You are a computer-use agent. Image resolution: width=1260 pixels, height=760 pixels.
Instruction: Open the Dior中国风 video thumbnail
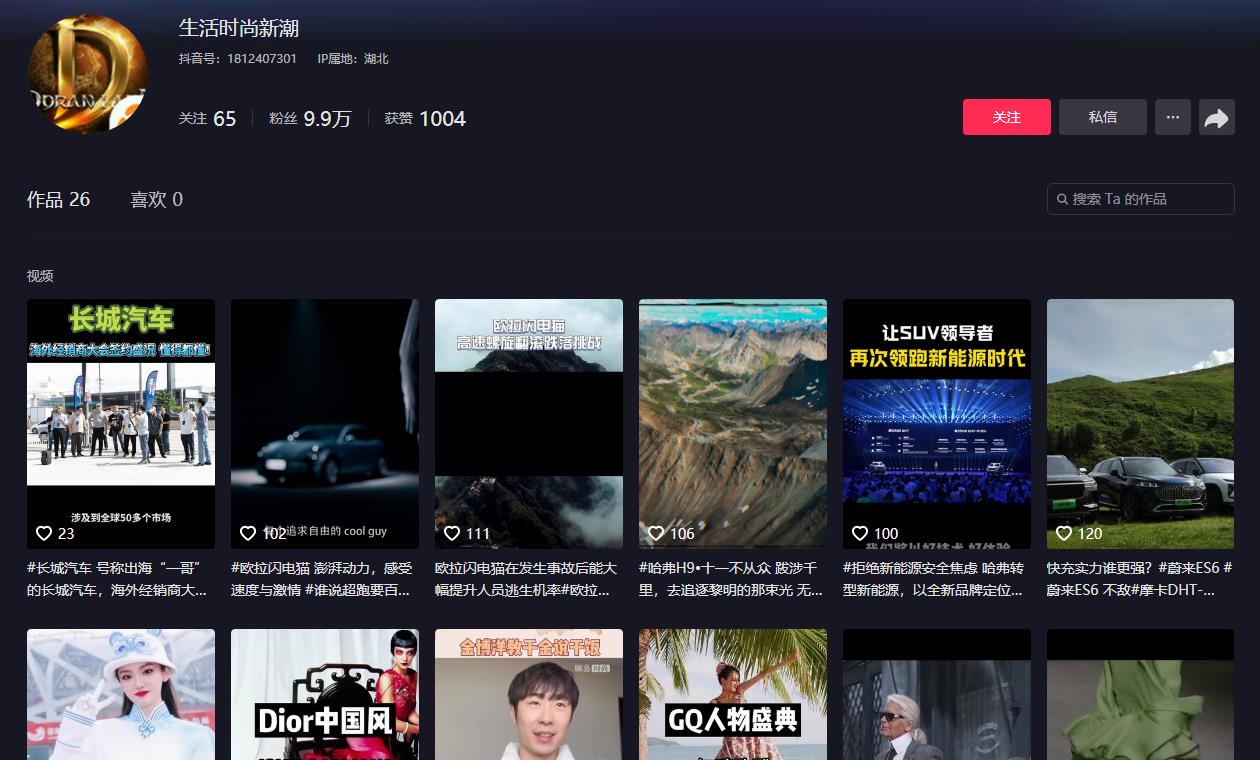point(325,694)
